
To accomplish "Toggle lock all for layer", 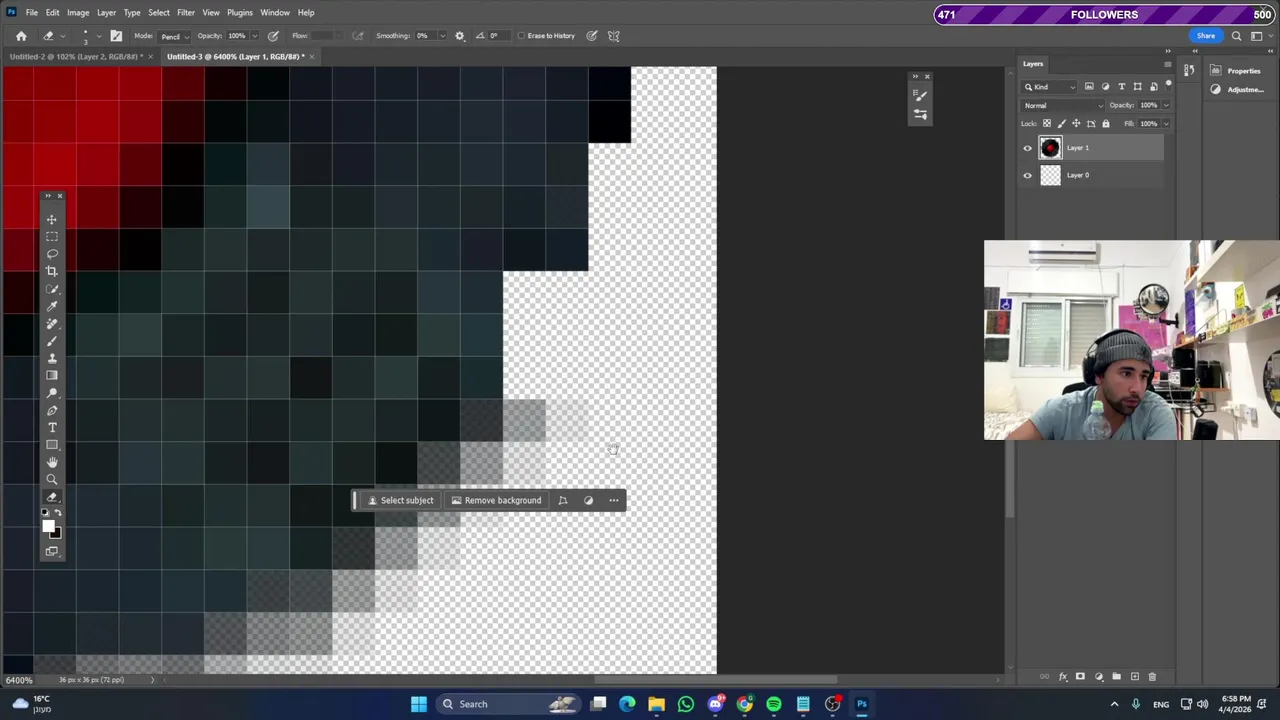I will (1105, 123).
